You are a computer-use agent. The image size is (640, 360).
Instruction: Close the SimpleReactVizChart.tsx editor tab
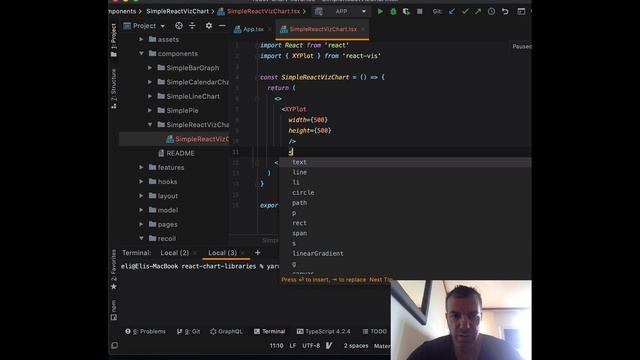pos(362,29)
